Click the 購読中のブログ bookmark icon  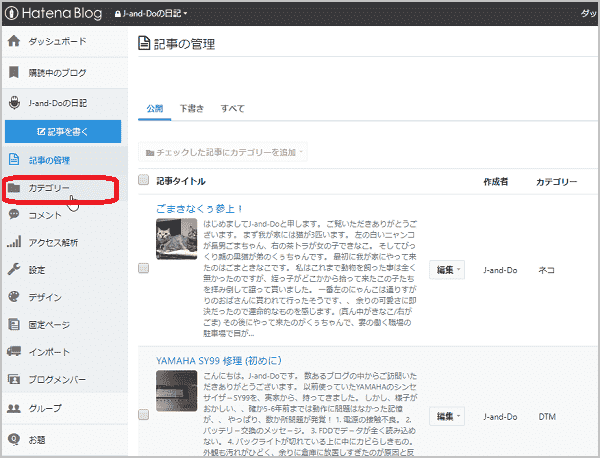click(14, 72)
